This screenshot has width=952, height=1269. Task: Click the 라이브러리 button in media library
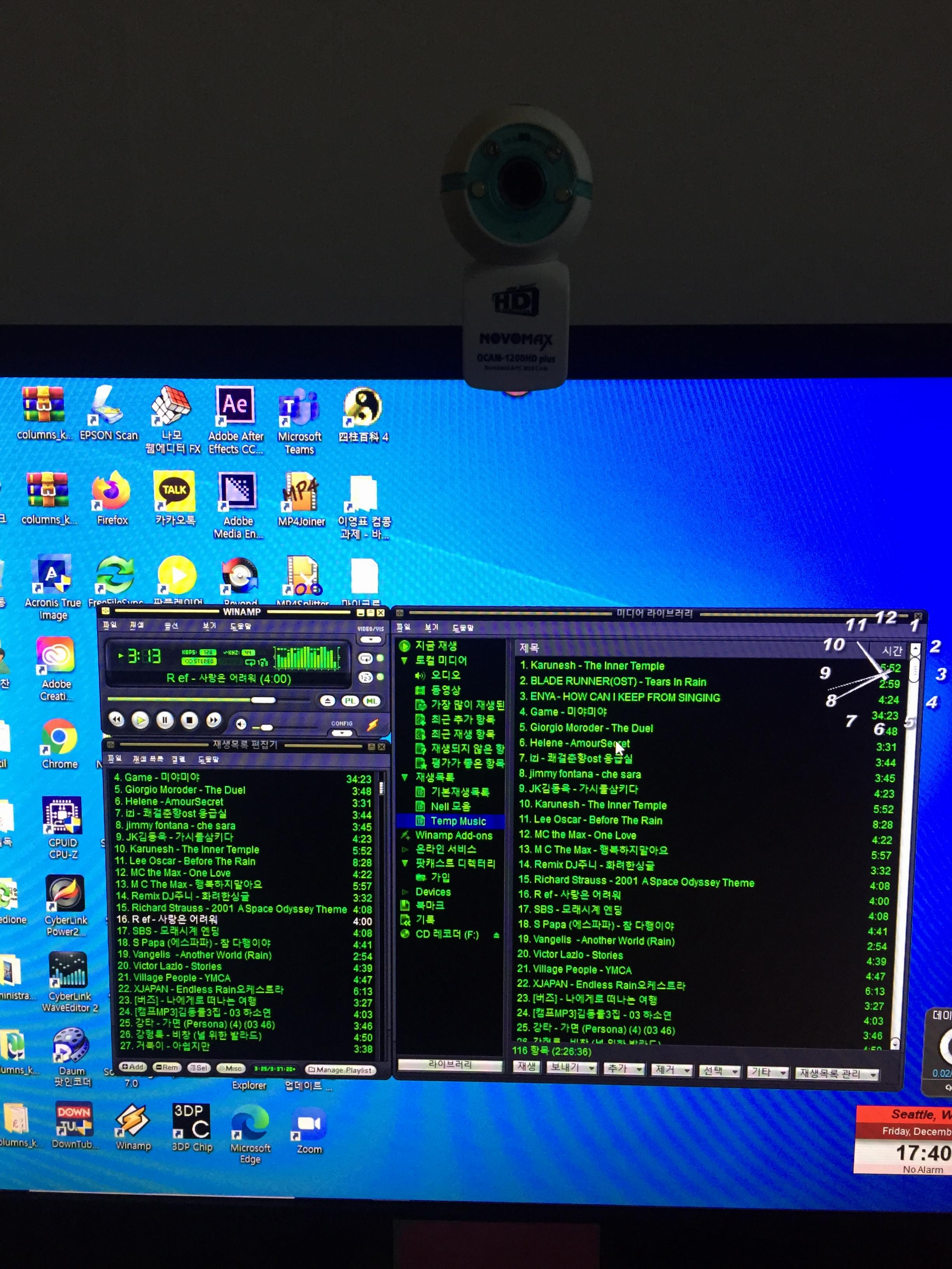[x=450, y=1065]
